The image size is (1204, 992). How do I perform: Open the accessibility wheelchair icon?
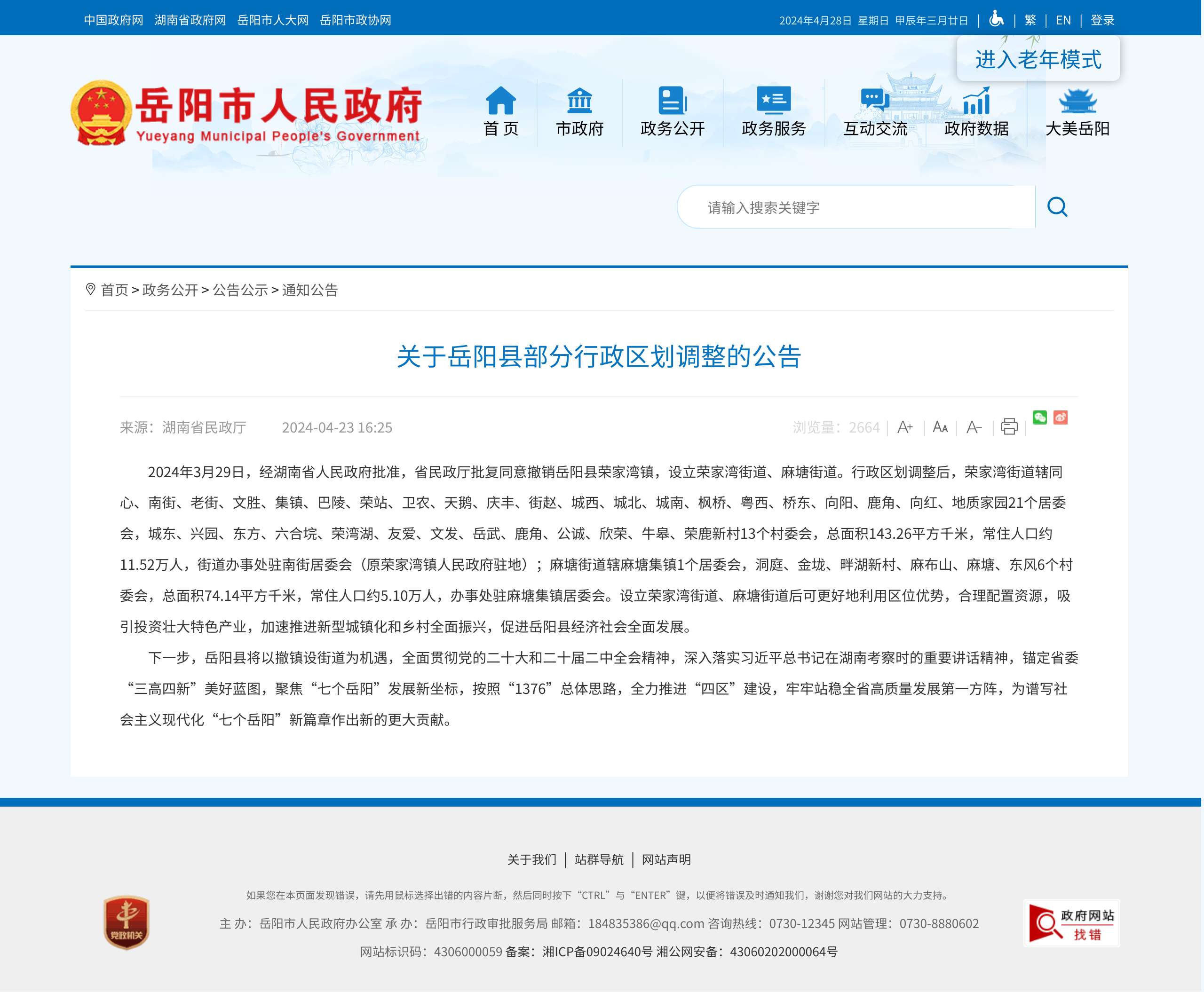(x=997, y=19)
